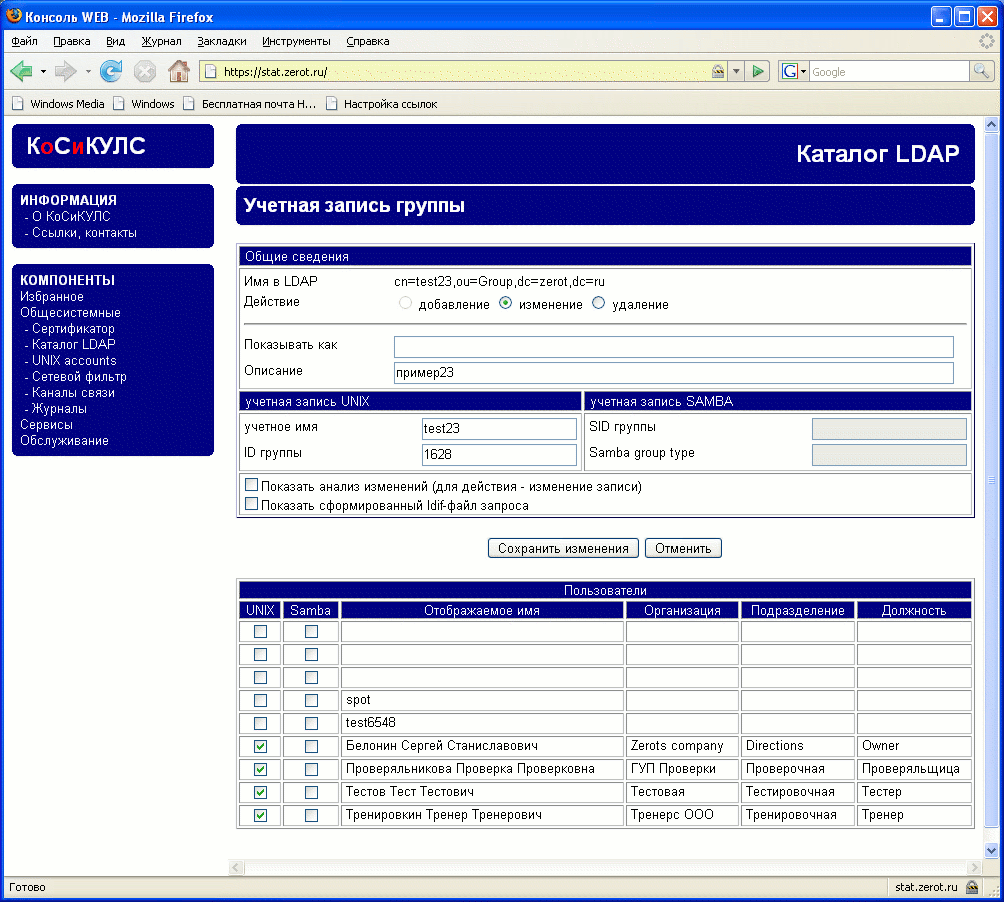Expand the address bar URL dropdown
The image size is (1004, 902).
pyautogui.click(x=736, y=72)
